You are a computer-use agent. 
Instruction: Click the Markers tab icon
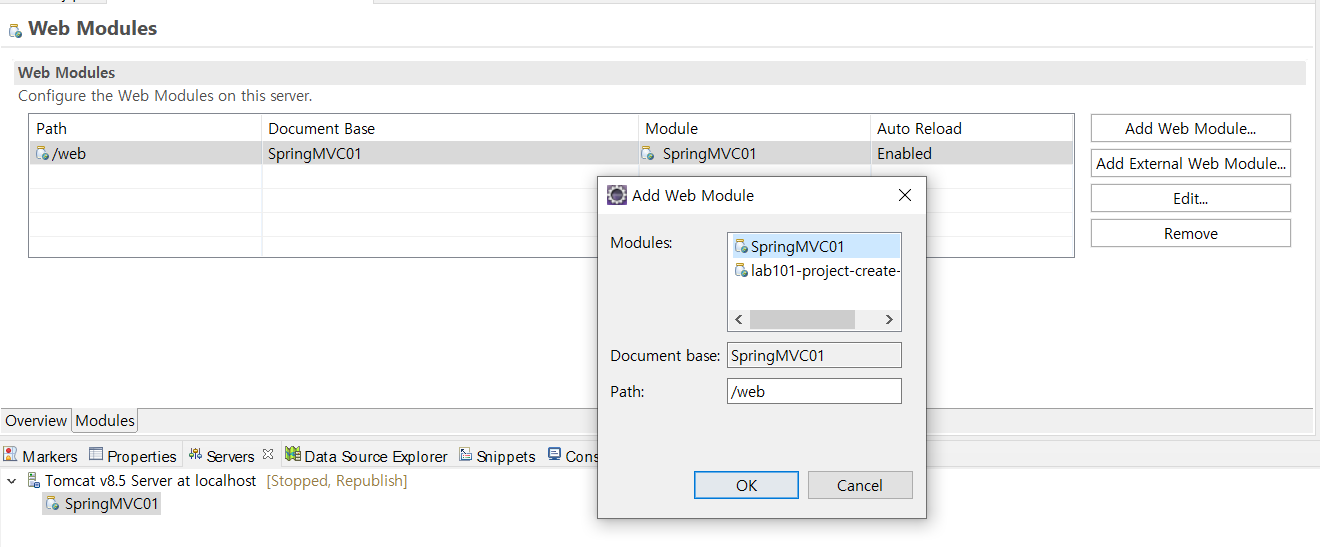(12, 455)
